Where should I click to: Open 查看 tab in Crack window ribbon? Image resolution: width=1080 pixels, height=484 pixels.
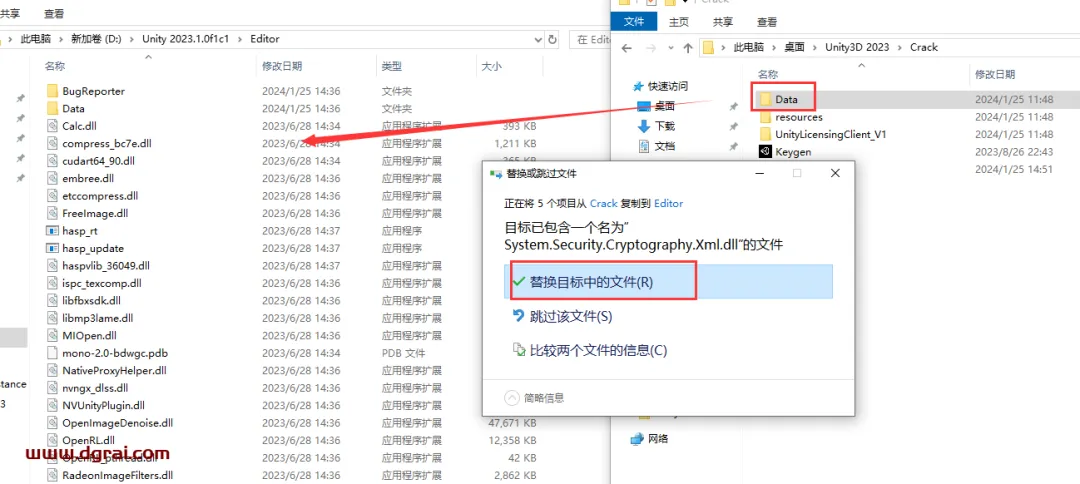tap(767, 22)
